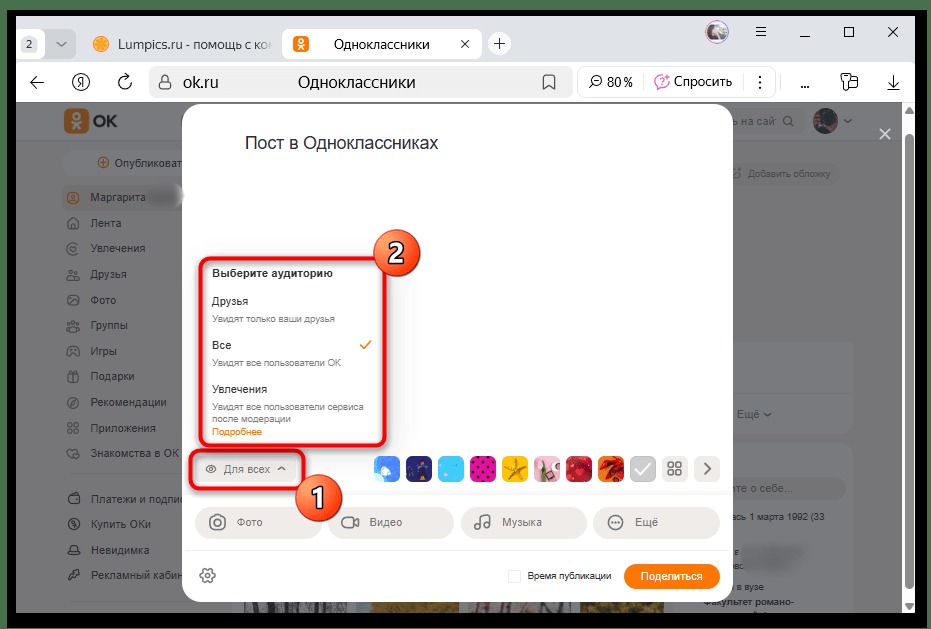Open browser hamburger menu

click(x=761, y=32)
